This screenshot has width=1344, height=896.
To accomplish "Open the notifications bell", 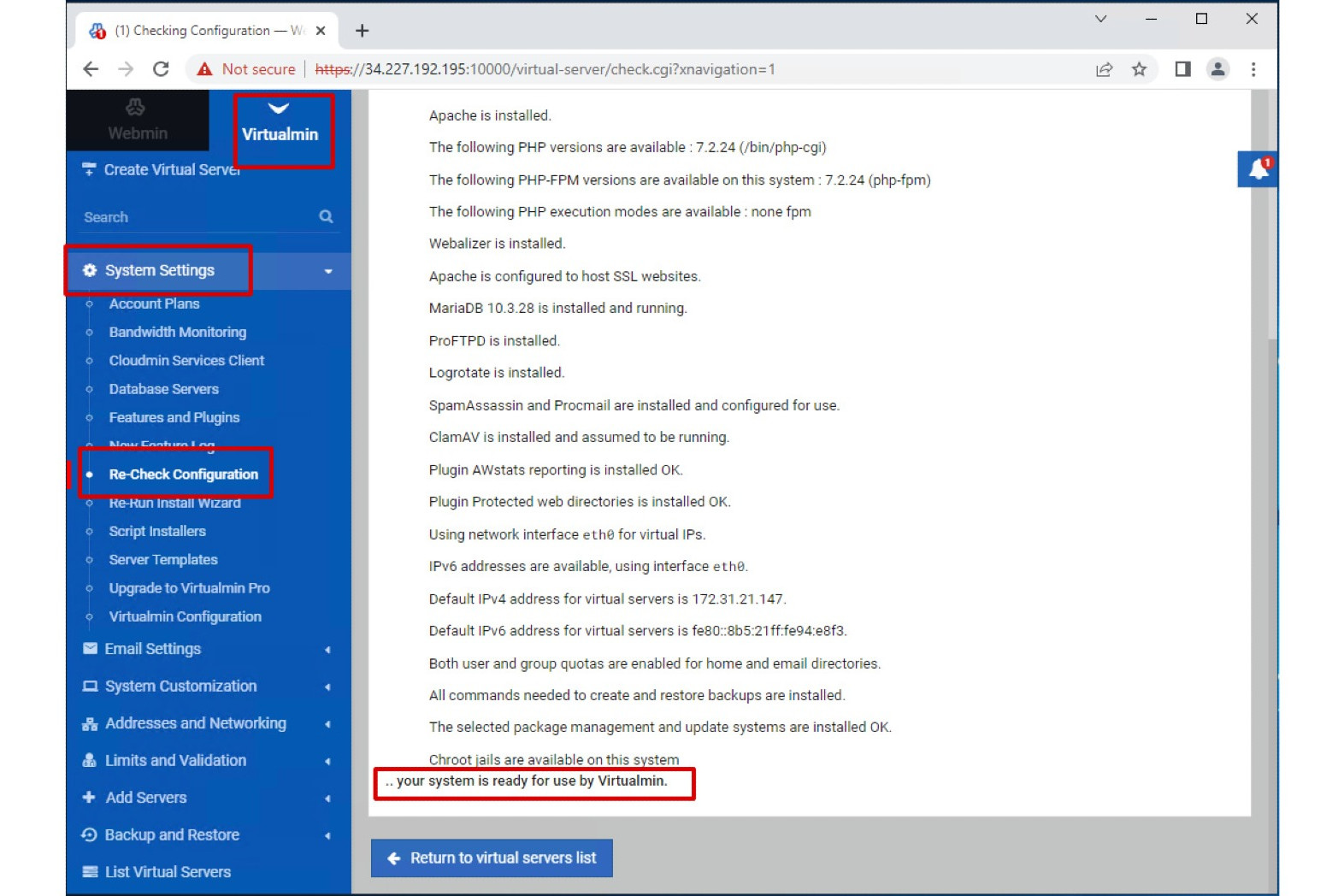I will click(1258, 169).
